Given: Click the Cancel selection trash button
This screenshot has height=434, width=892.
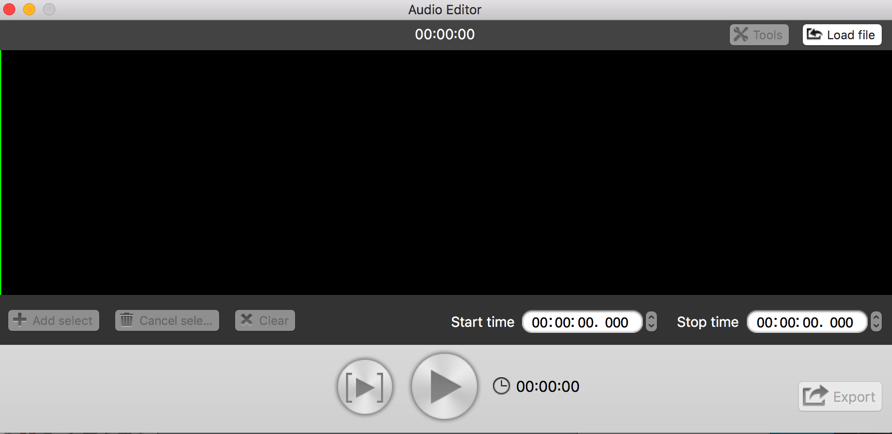Looking at the screenshot, I should [167, 320].
